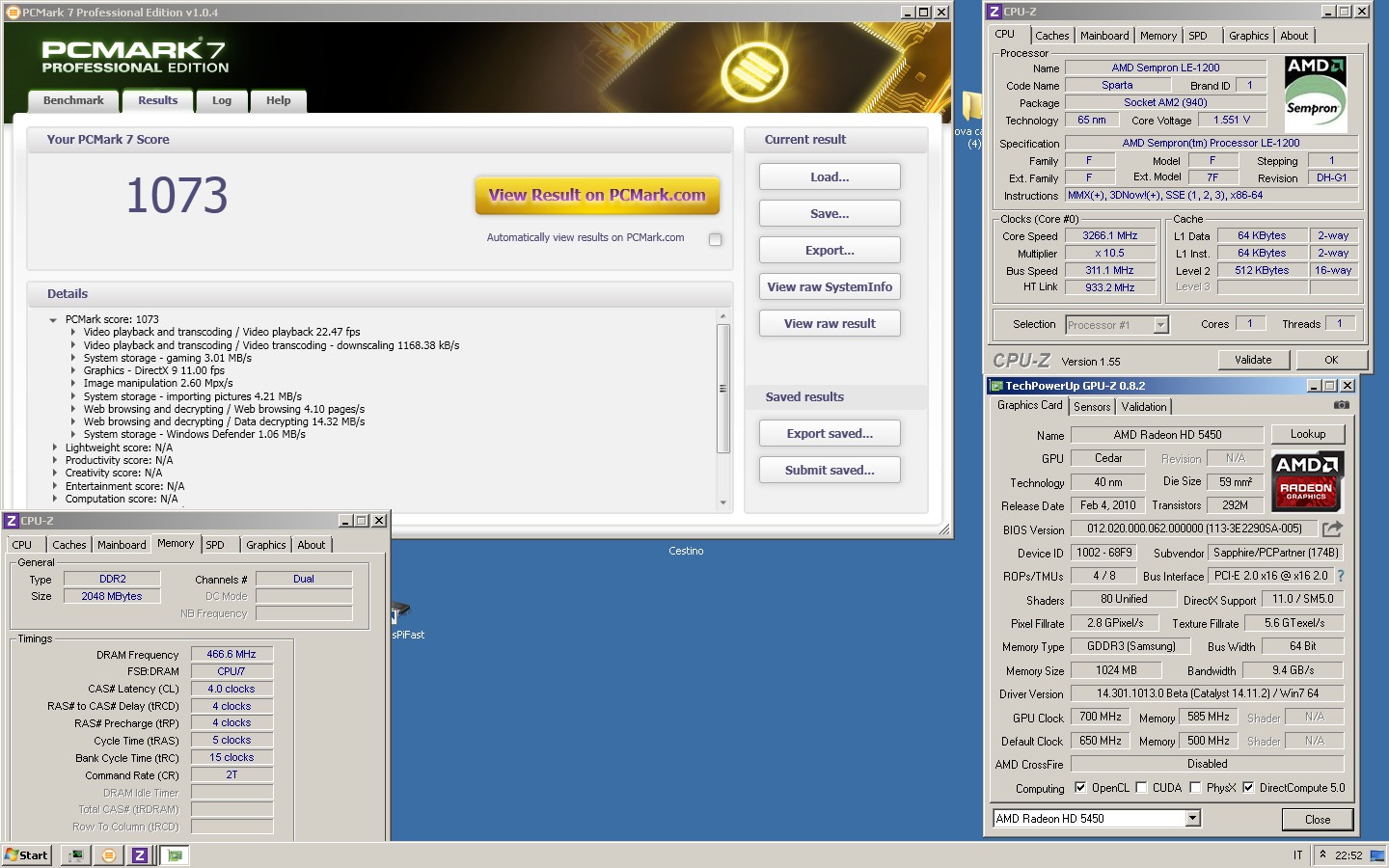Open Mainboard tab in top CPU-Z window
The height and width of the screenshot is (868, 1389).
(x=1104, y=36)
